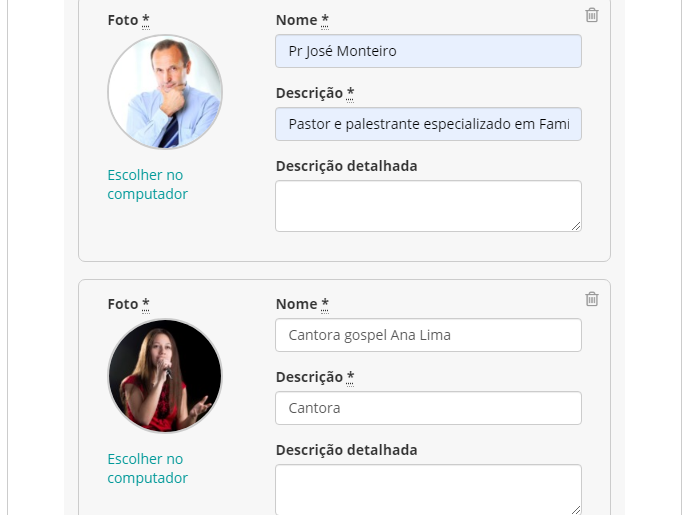Grab resize handle of José's detailed description box
Screen dimensions: 696x515
[x=576, y=226]
